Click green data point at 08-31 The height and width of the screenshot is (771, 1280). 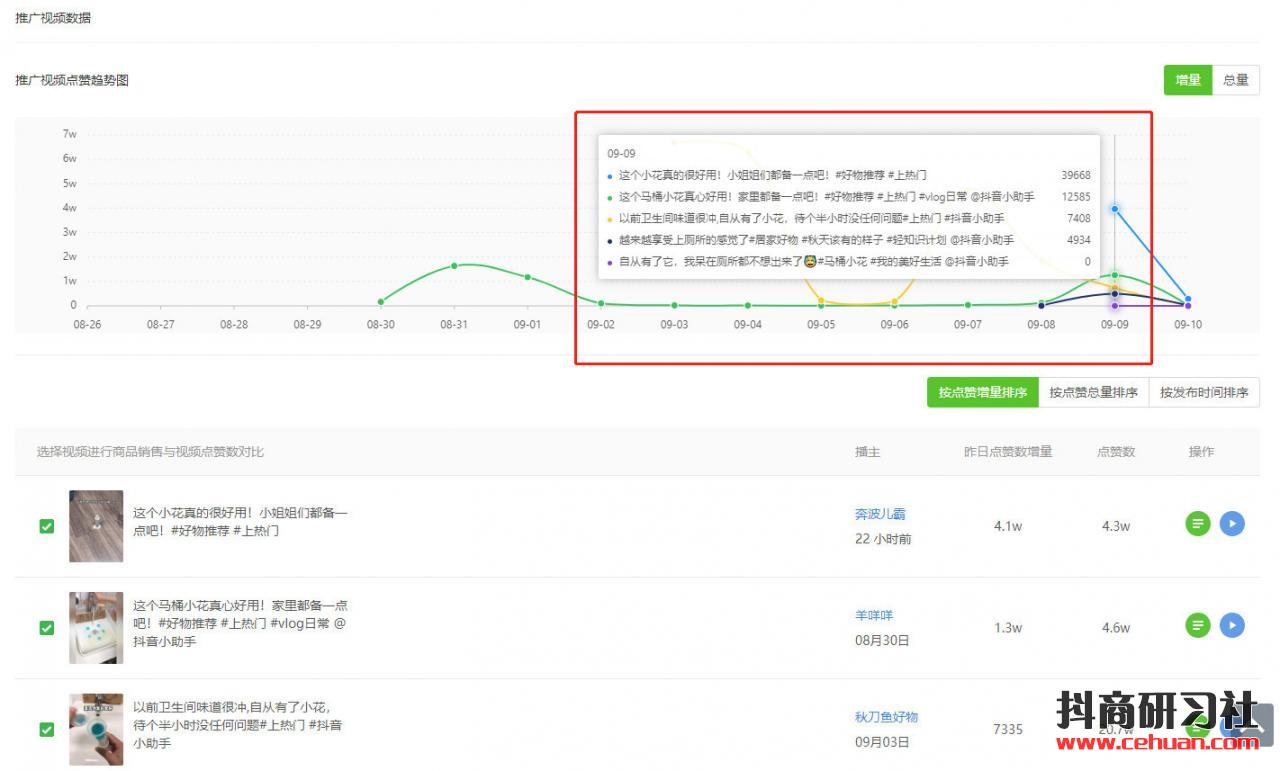(x=454, y=266)
